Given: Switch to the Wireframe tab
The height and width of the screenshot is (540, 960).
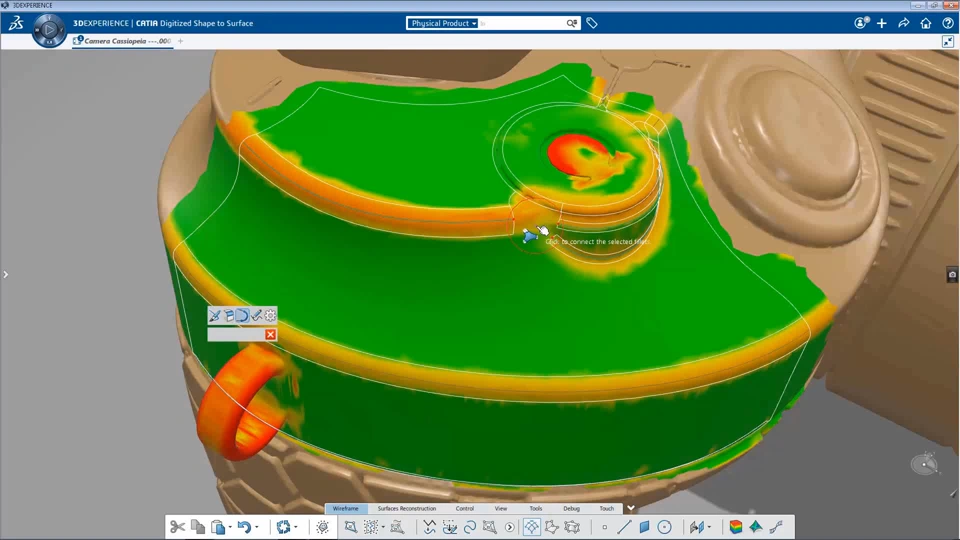Looking at the screenshot, I should 346,509.
